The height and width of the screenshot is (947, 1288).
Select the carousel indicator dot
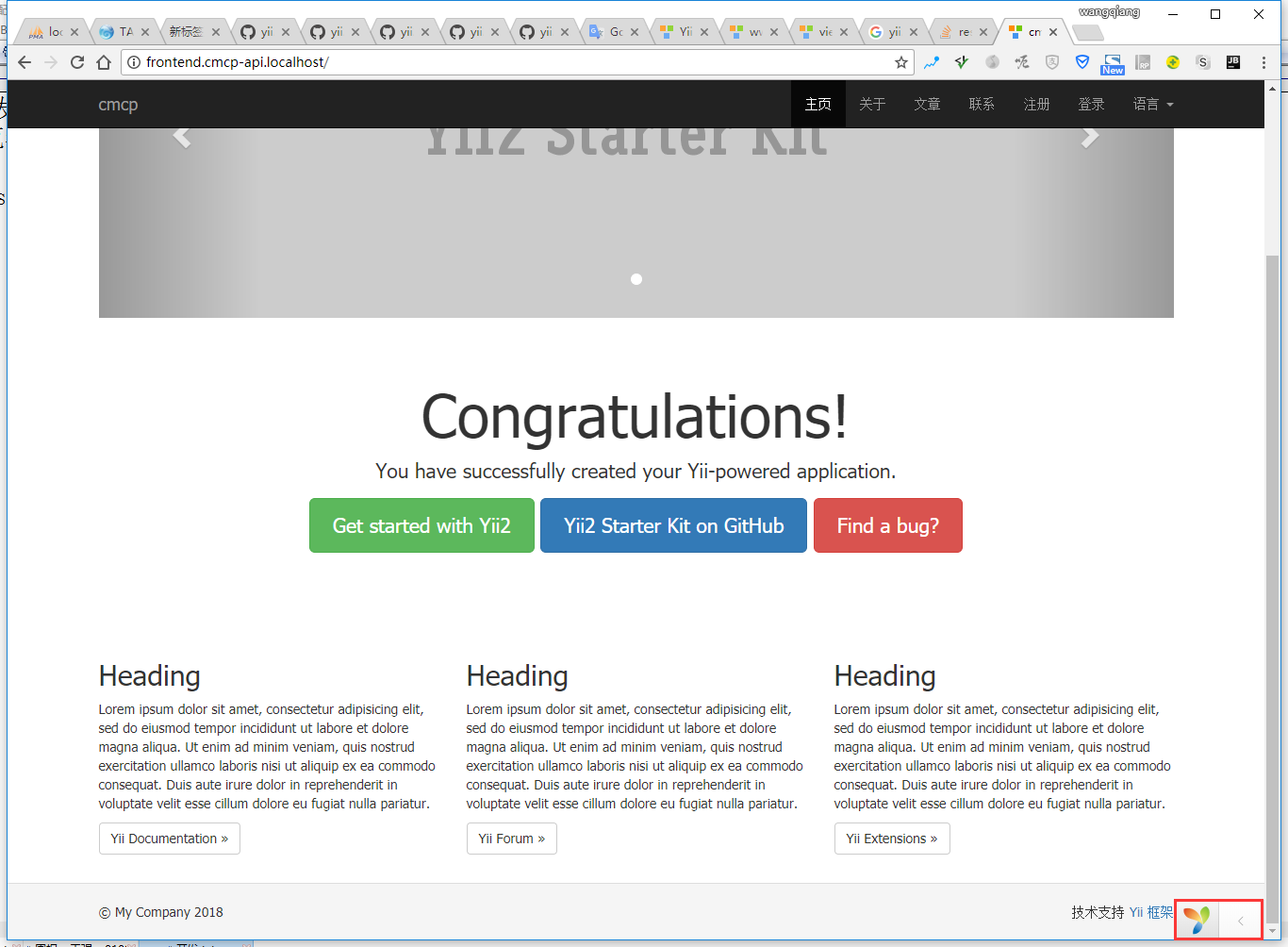click(x=636, y=279)
